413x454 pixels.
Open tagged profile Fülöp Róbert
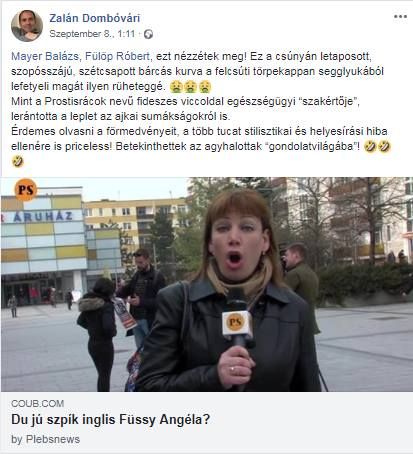point(117,56)
